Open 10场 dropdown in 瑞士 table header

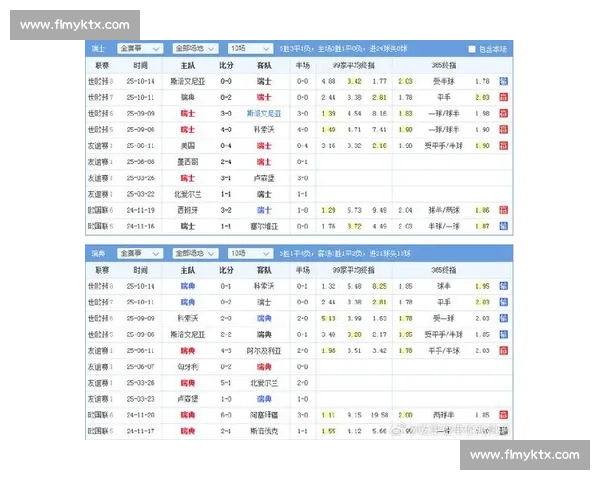tap(250, 49)
